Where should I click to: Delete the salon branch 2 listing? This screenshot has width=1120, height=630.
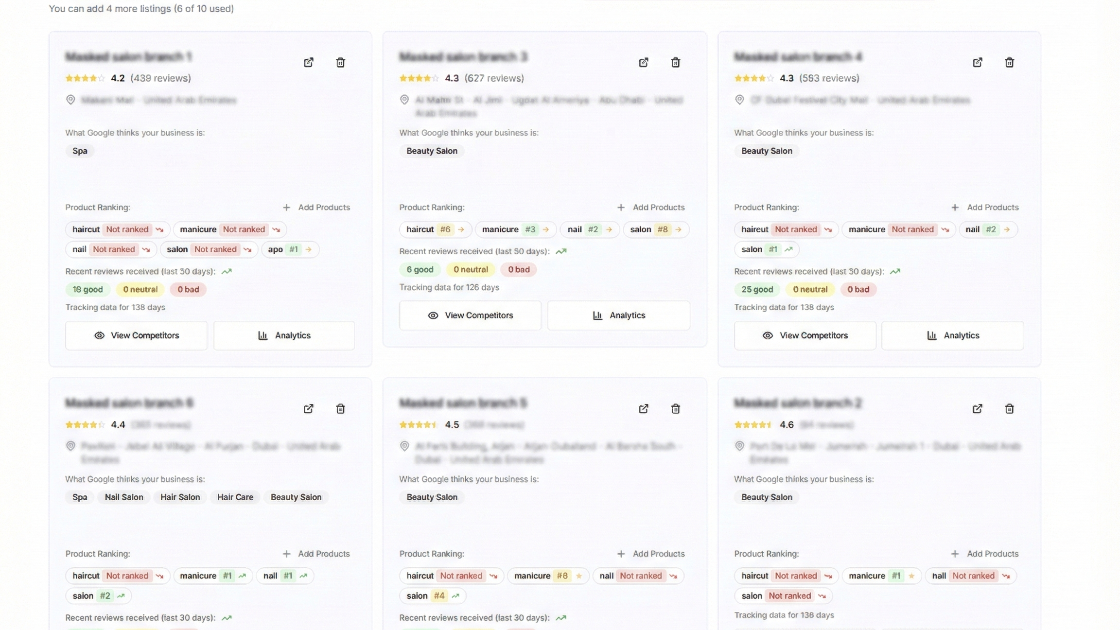1009,408
